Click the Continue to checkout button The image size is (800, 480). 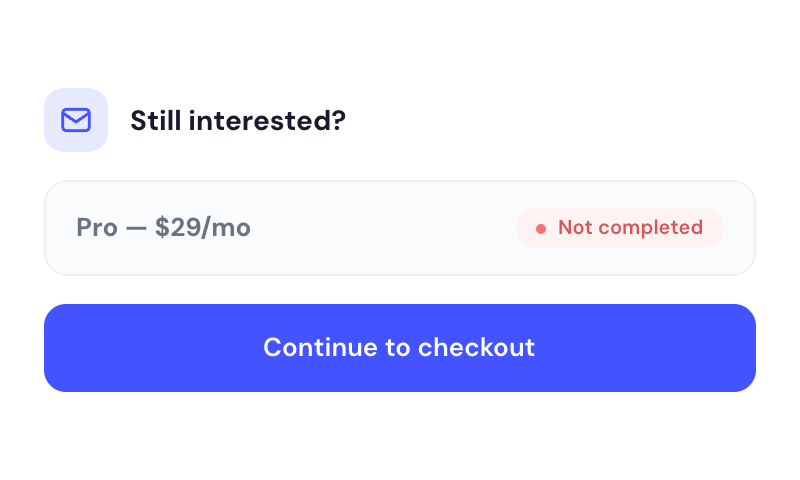399,348
